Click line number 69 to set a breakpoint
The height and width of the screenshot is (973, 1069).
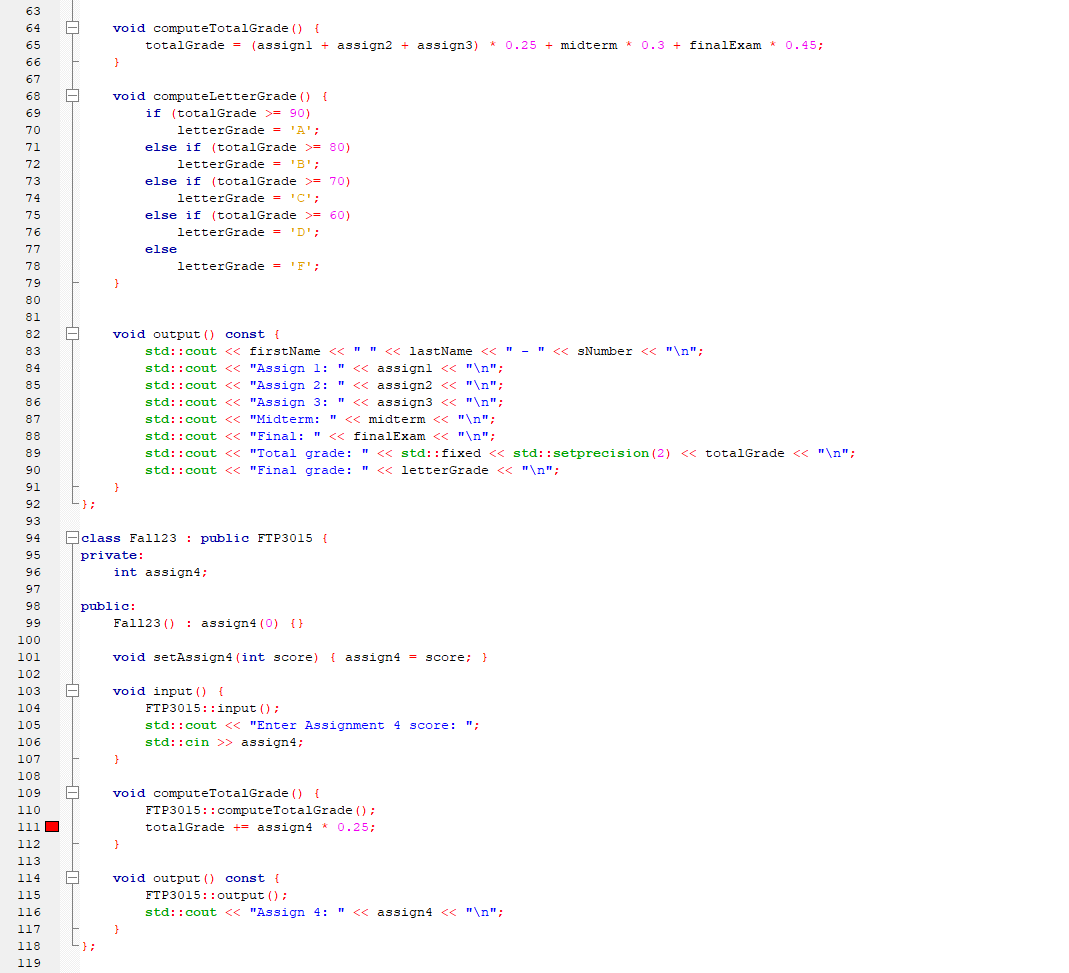click(x=33, y=113)
